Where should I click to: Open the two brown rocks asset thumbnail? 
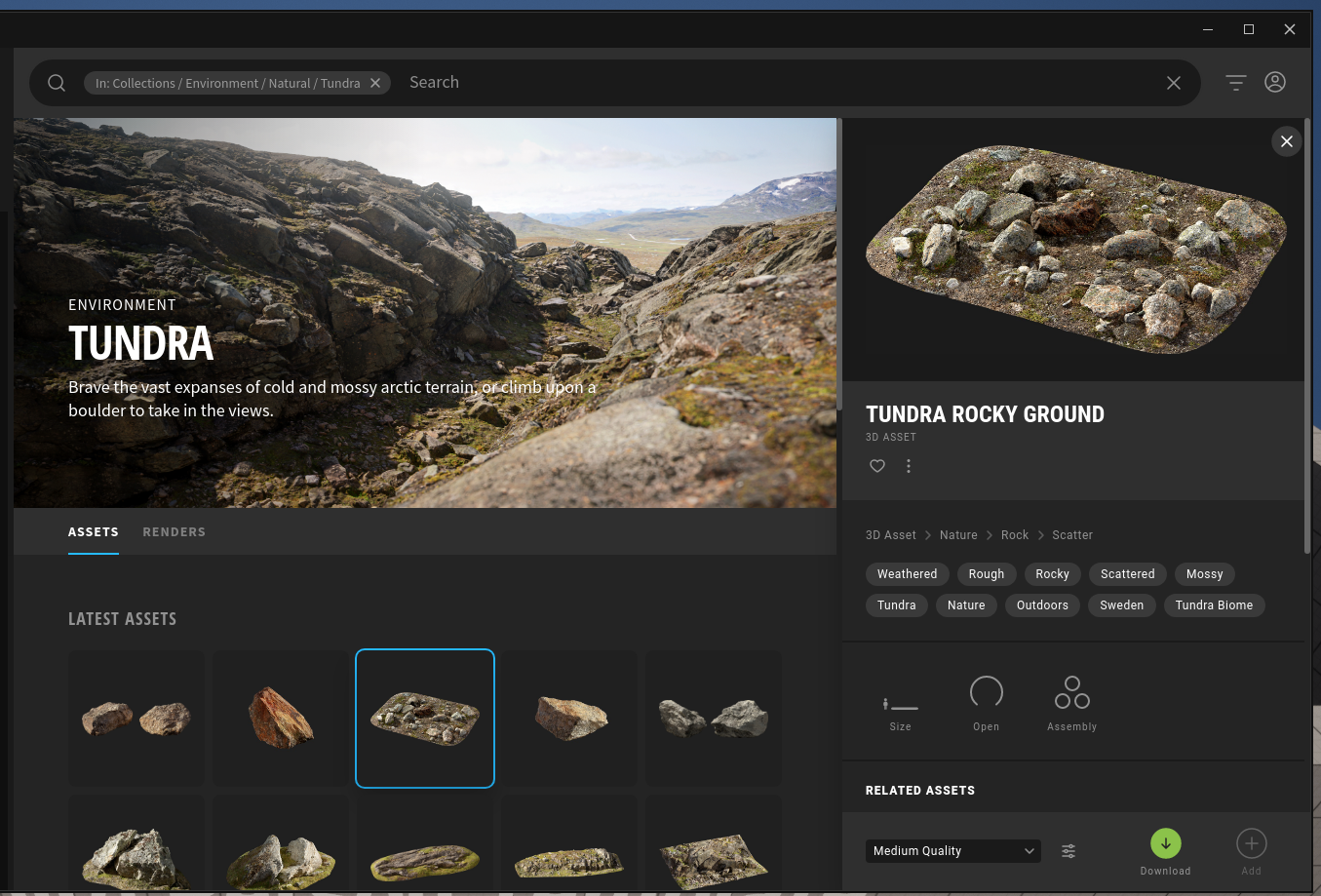pyautogui.click(x=136, y=719)
